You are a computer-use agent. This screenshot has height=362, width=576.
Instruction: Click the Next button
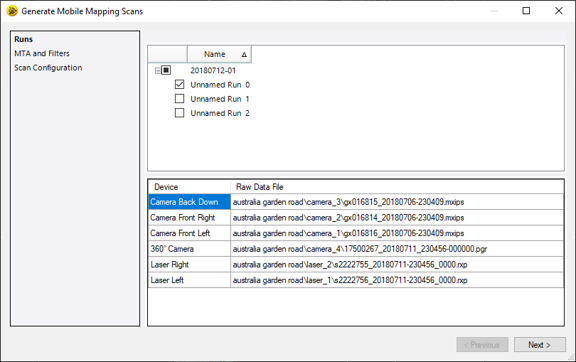click(x=540, y=345)
